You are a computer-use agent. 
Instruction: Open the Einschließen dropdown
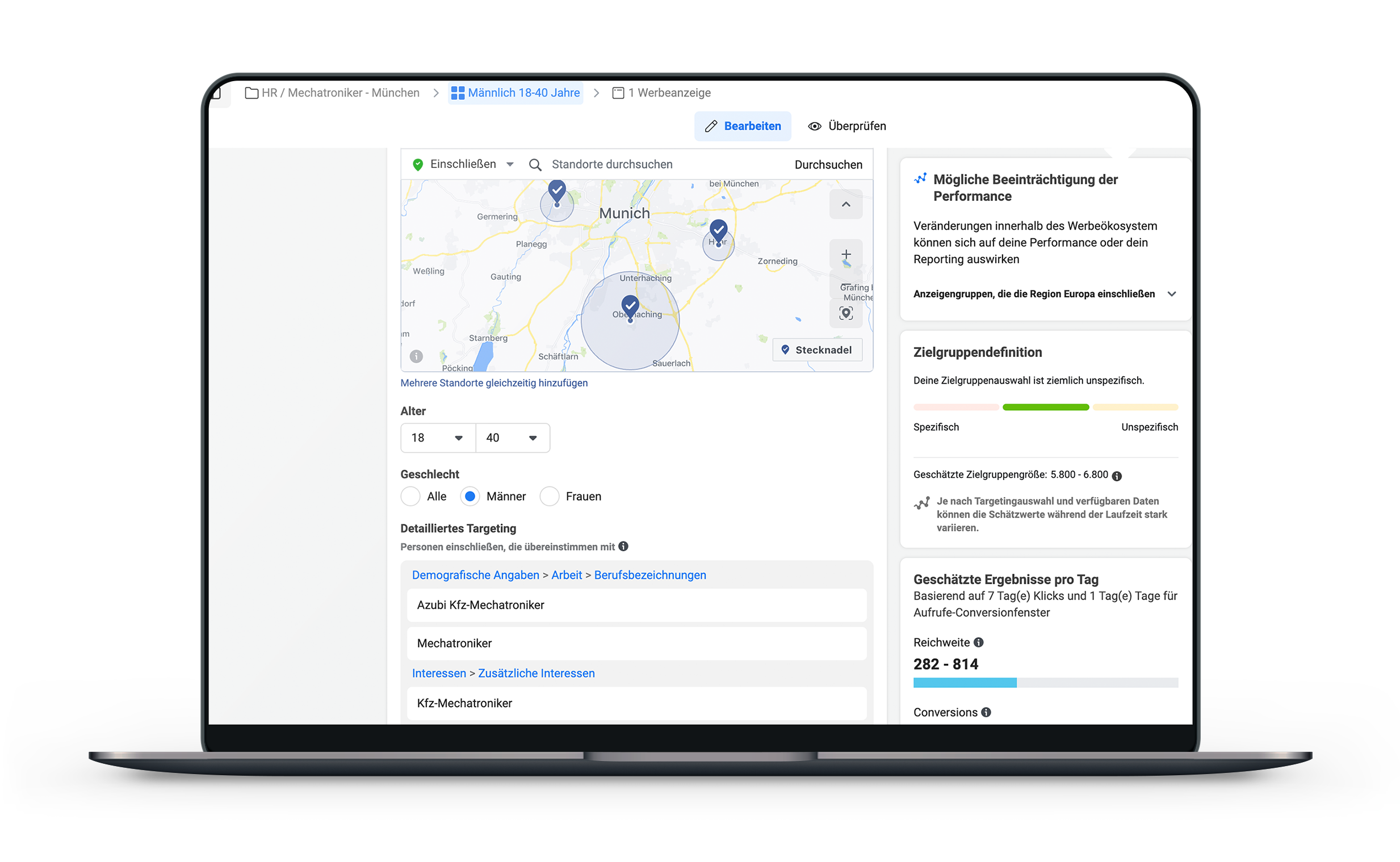(x=463, y=164)
